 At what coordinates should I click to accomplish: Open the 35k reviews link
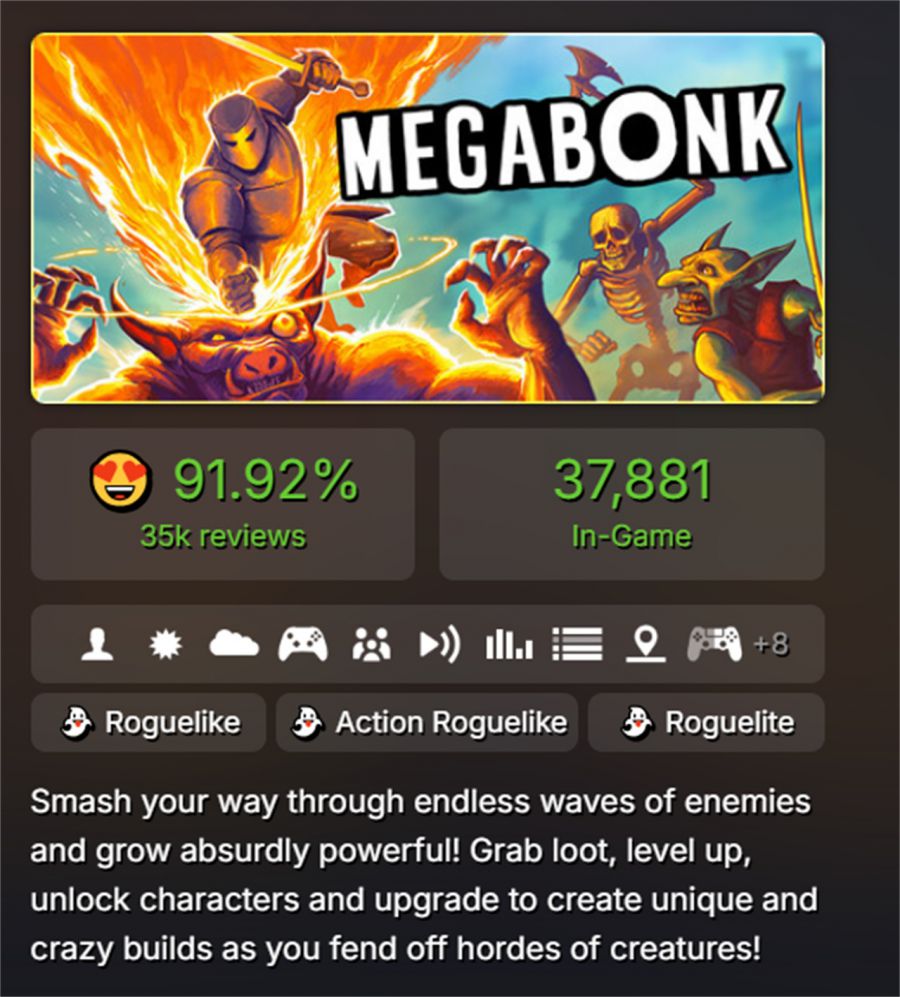pyautogui.click(x=223, y=536)
